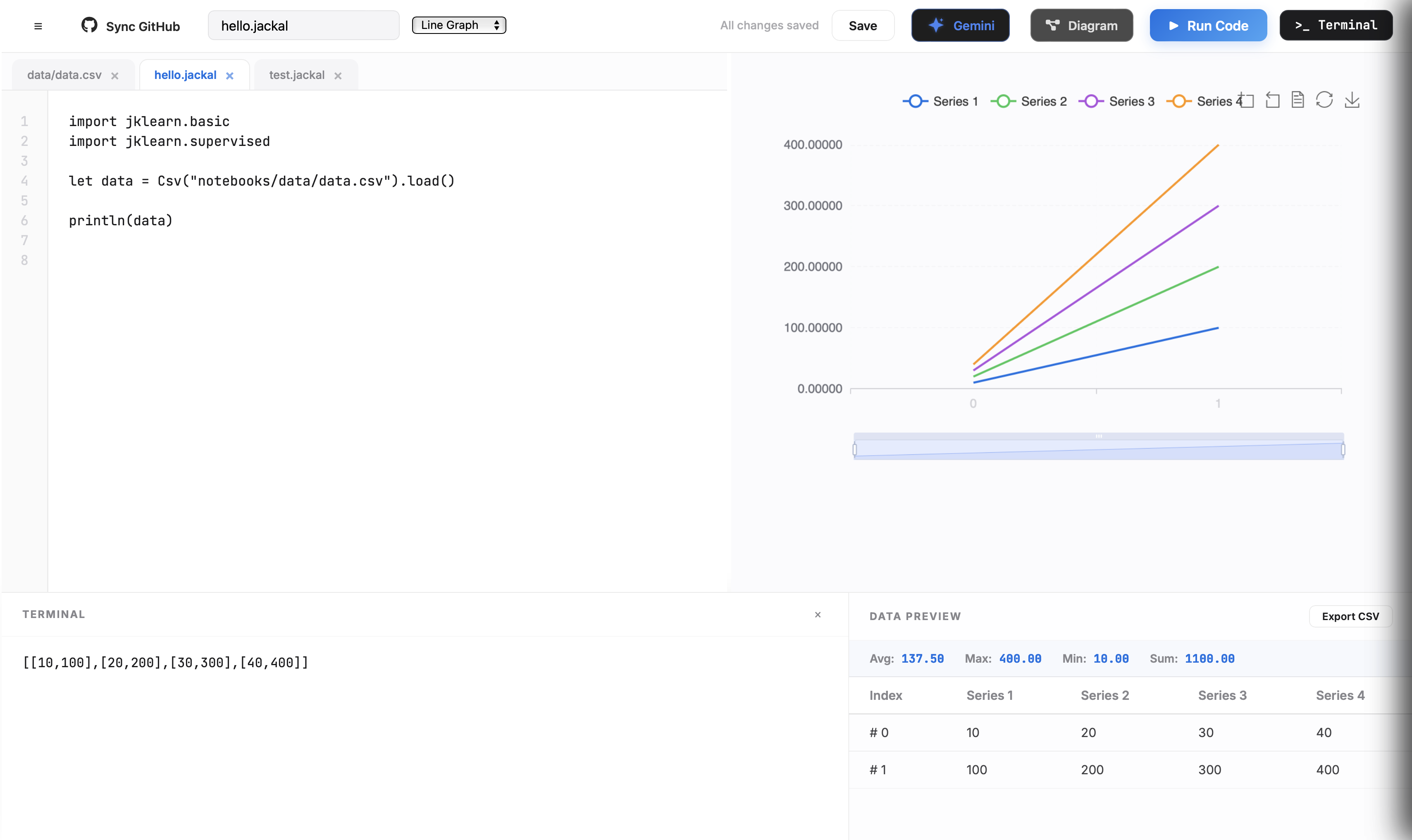This screenshot has width=1412, height=840.
Task: Click the chart zoom slider's left handle
Action: (854, 449)
